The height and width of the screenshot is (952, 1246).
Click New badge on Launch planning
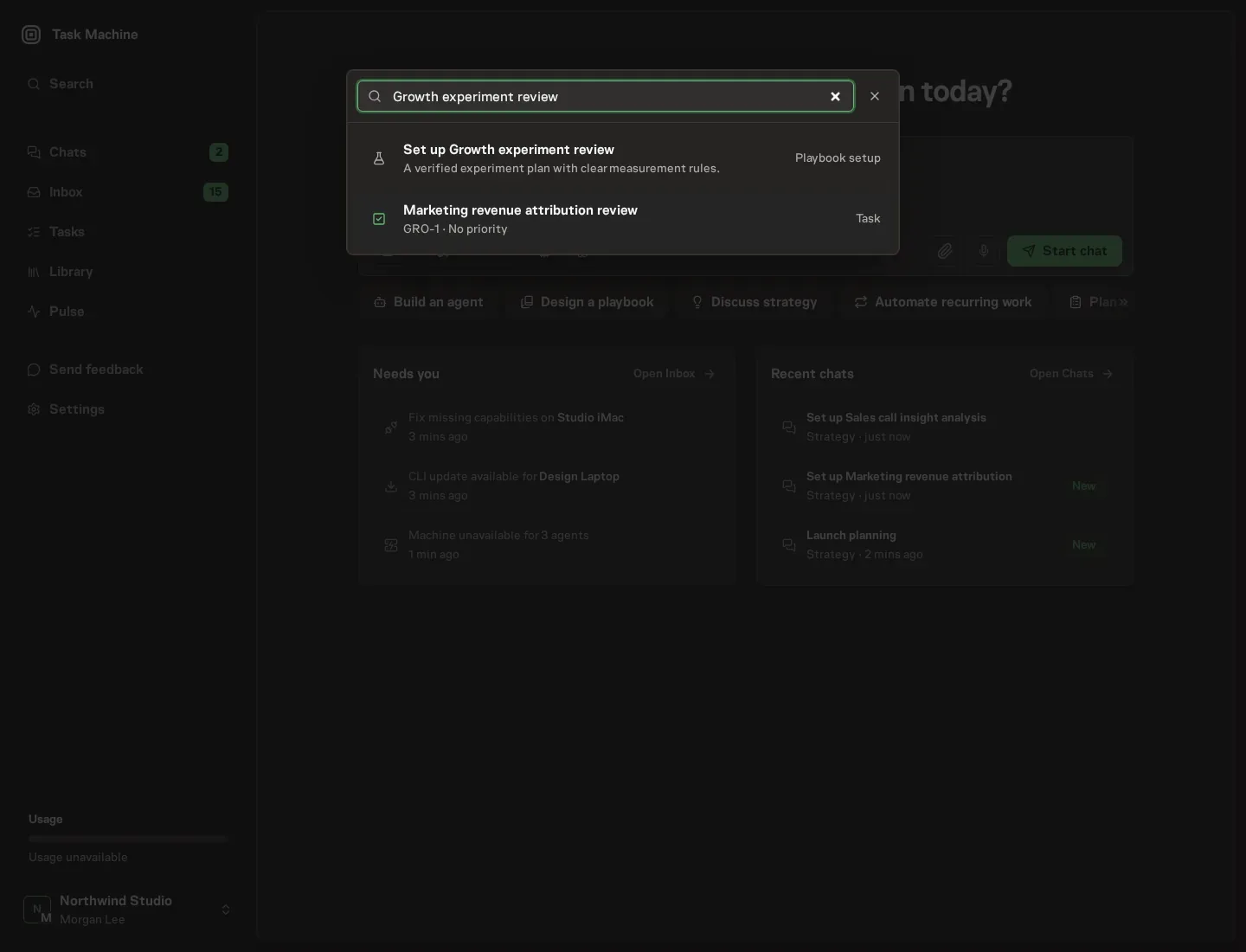1084,545
